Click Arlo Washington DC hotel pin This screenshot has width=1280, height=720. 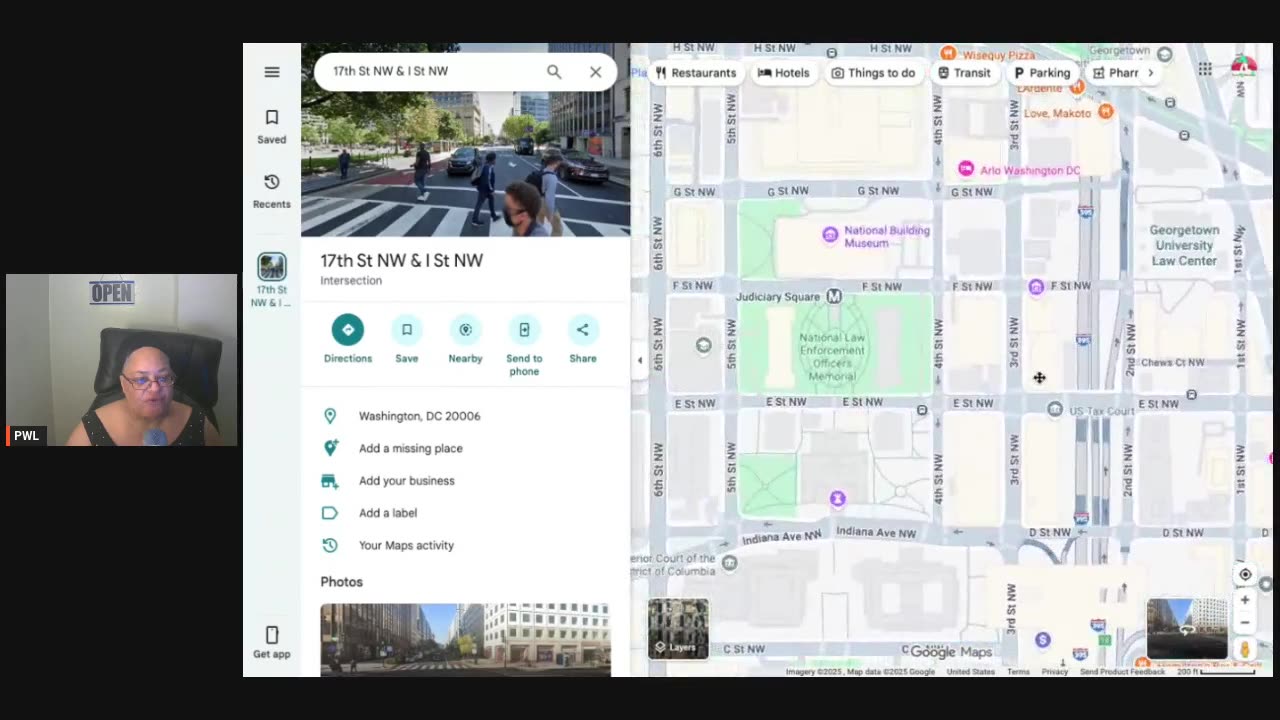coord(966,169)
